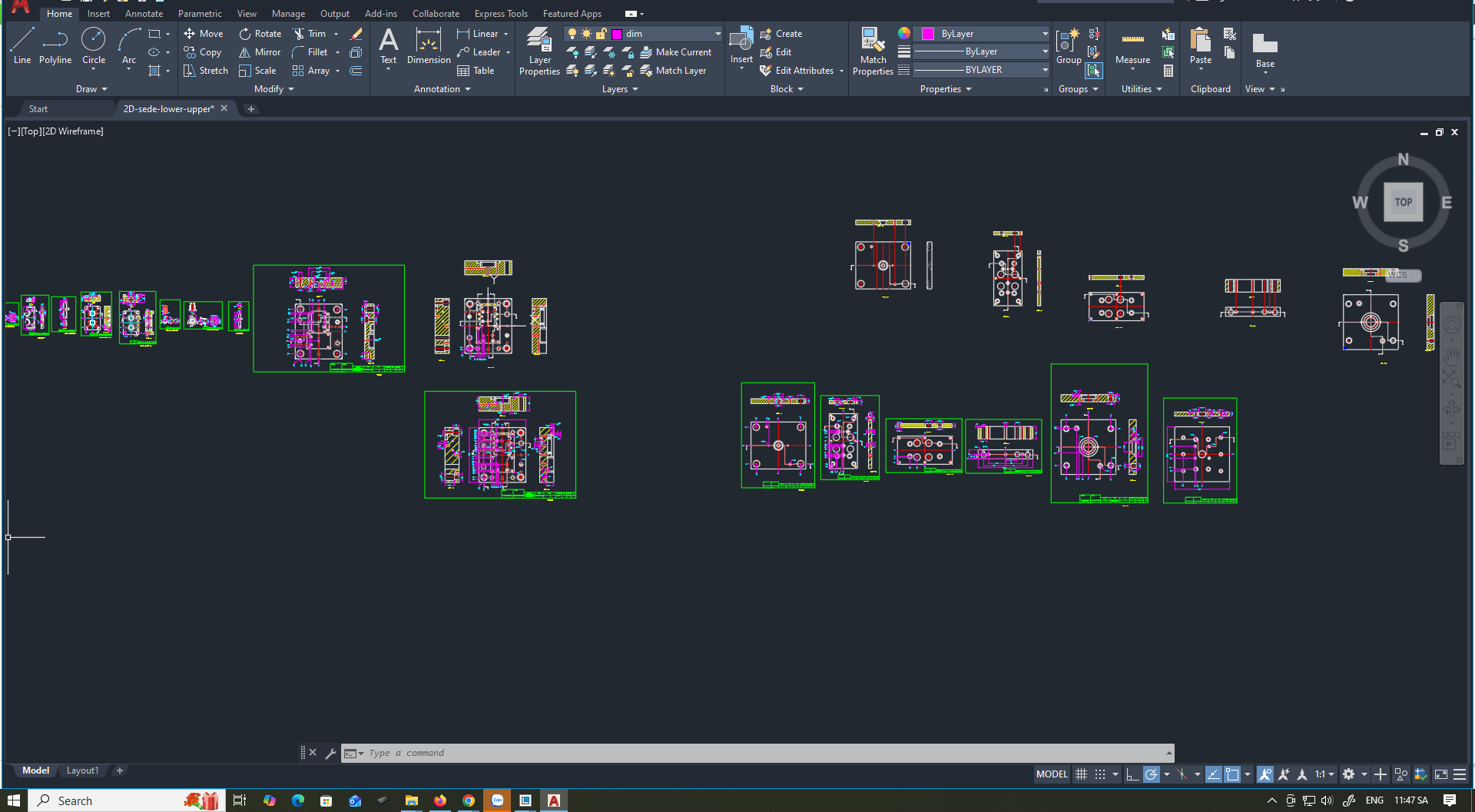1475x812 pixels.
Task: Toggle polar tracking in status bar
Action: click(1151, 774)
